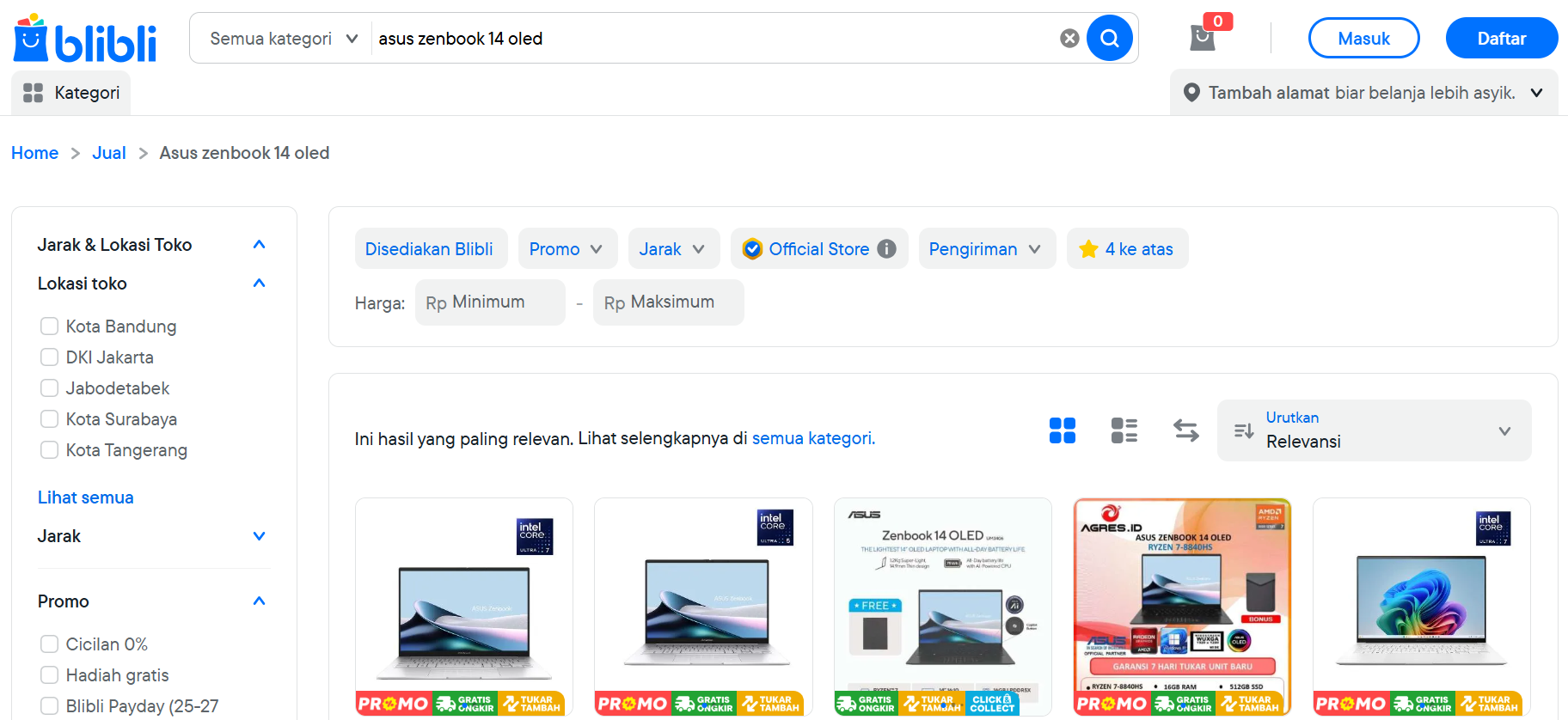Click Tambah alamat biar belanja lebih asyik text

point(1362,93)
